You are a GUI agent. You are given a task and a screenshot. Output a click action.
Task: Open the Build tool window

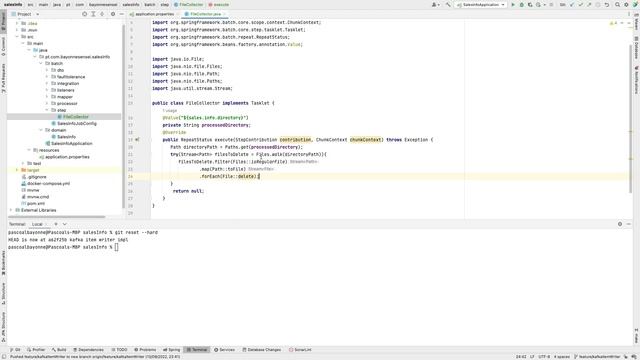click(59, 350)
